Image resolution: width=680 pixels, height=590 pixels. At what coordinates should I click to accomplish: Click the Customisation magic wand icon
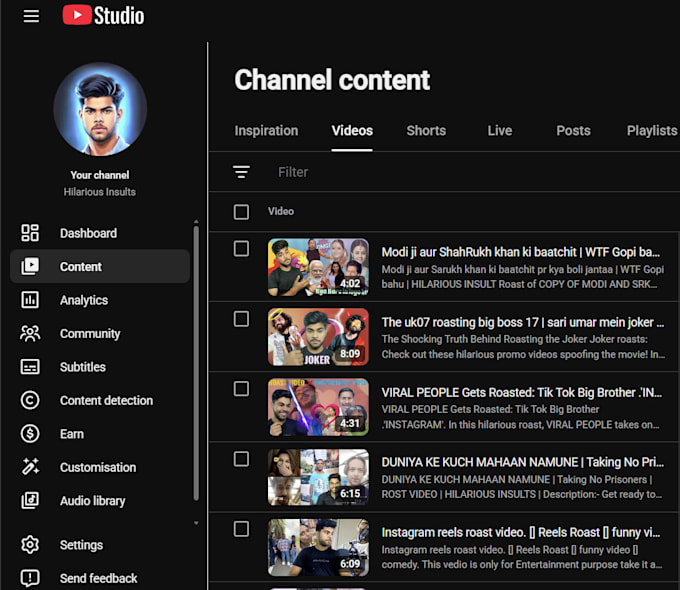pyautogui.click(x=30, y=467)
